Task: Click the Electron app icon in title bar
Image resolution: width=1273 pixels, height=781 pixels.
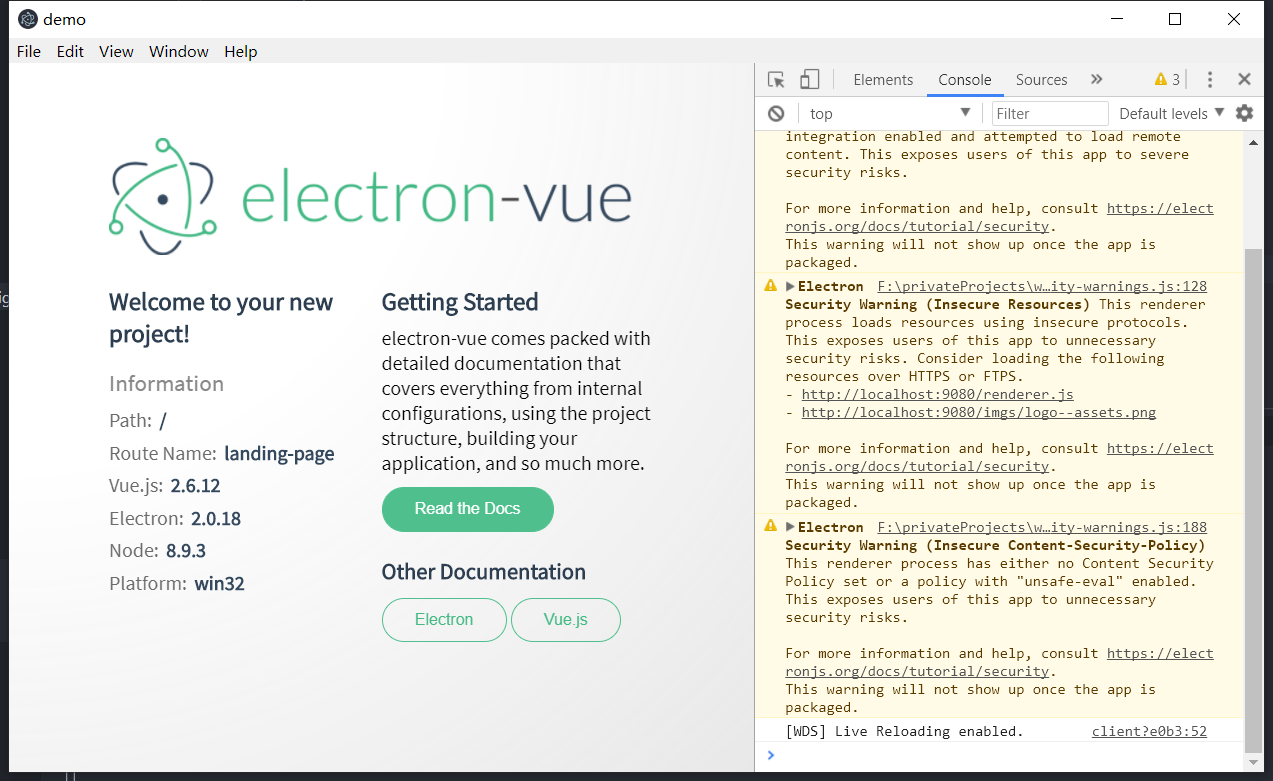Action: [x=28, y=19]
